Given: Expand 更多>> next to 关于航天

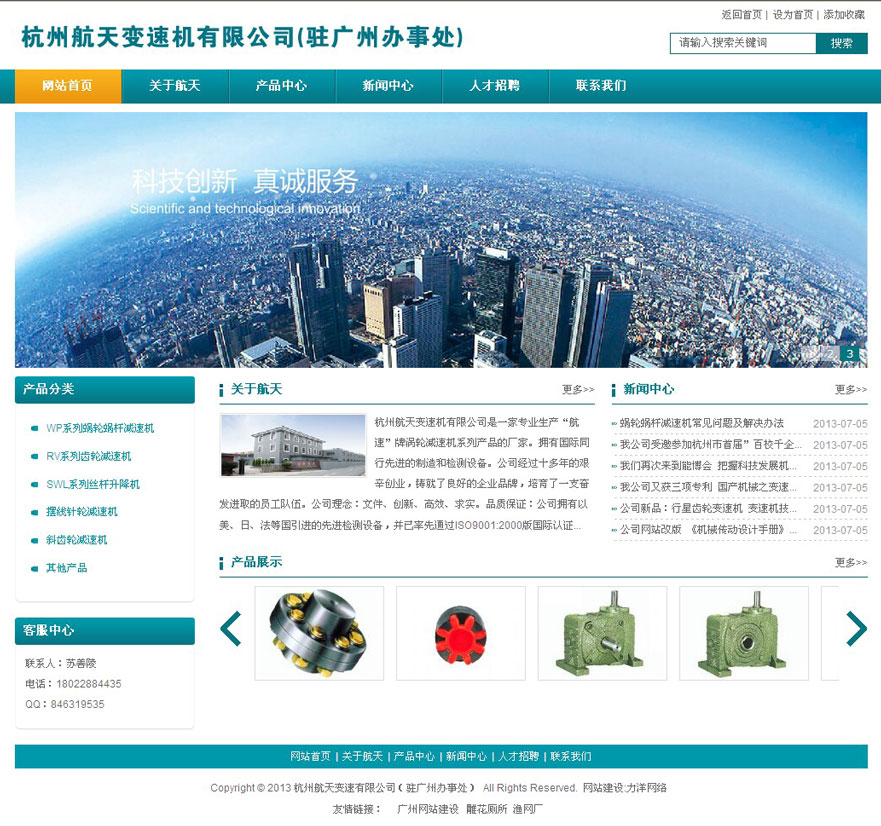Looking at the screenshot, I should point(577,390).
